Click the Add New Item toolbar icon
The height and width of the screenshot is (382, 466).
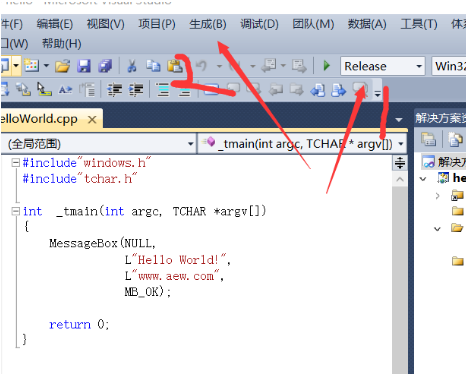pos(32,66)
